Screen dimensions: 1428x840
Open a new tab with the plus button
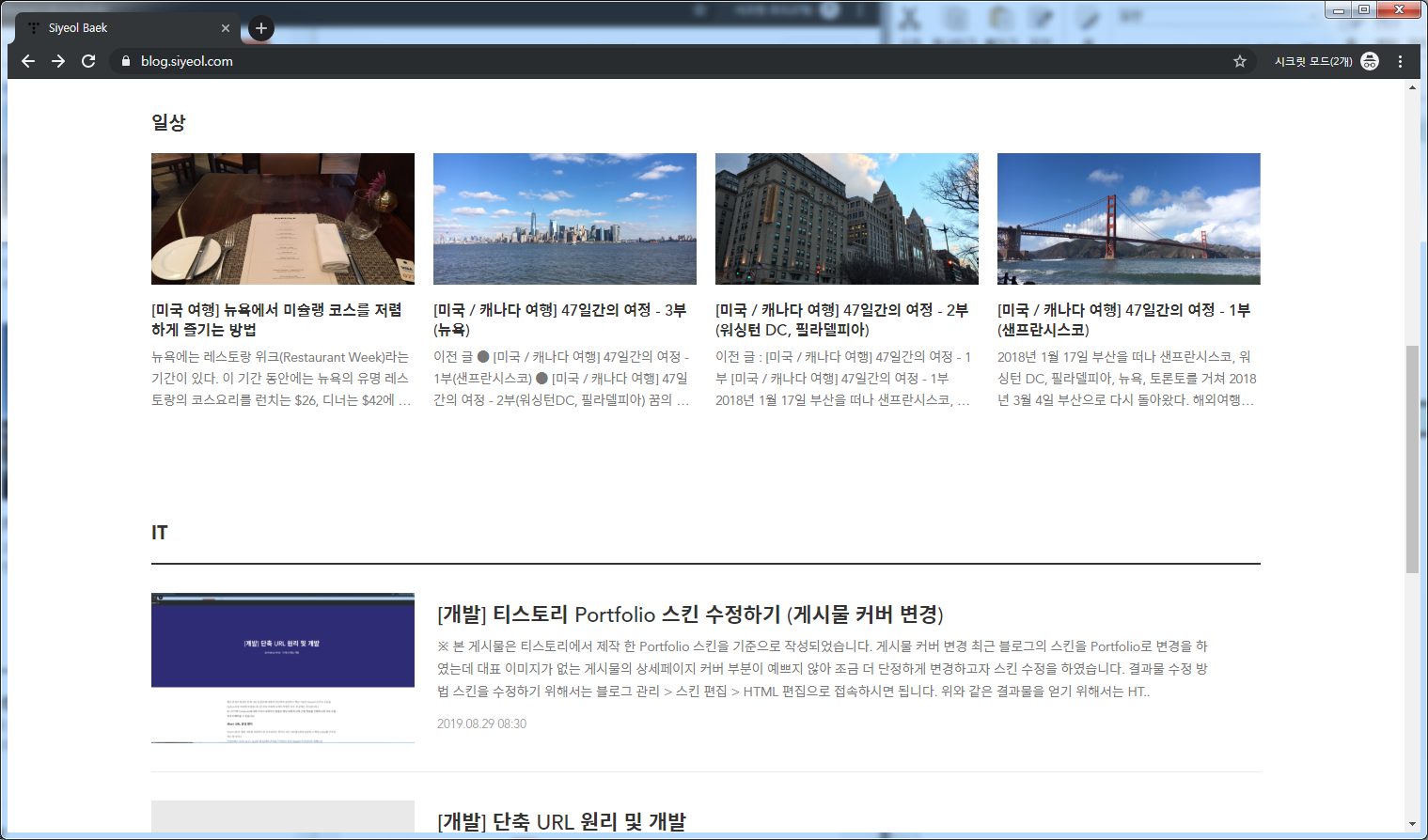coord(261,28)
